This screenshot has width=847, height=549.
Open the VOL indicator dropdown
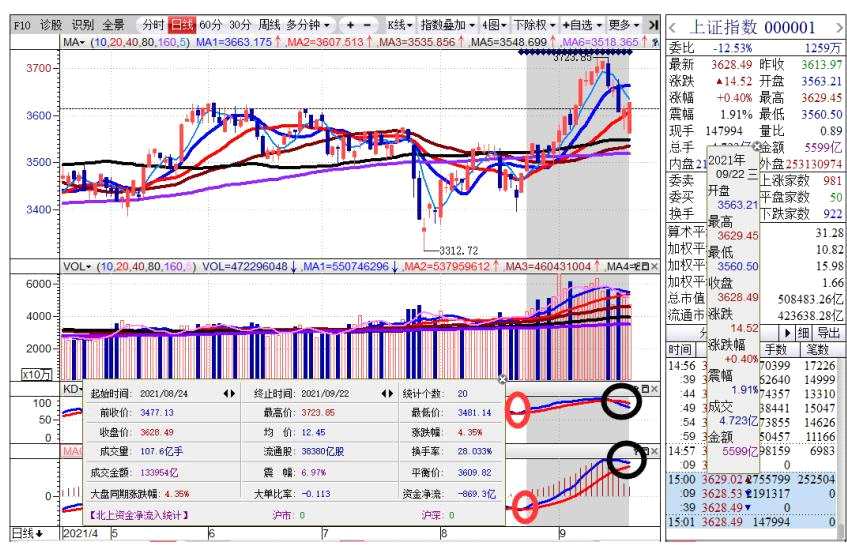point(77,266)
